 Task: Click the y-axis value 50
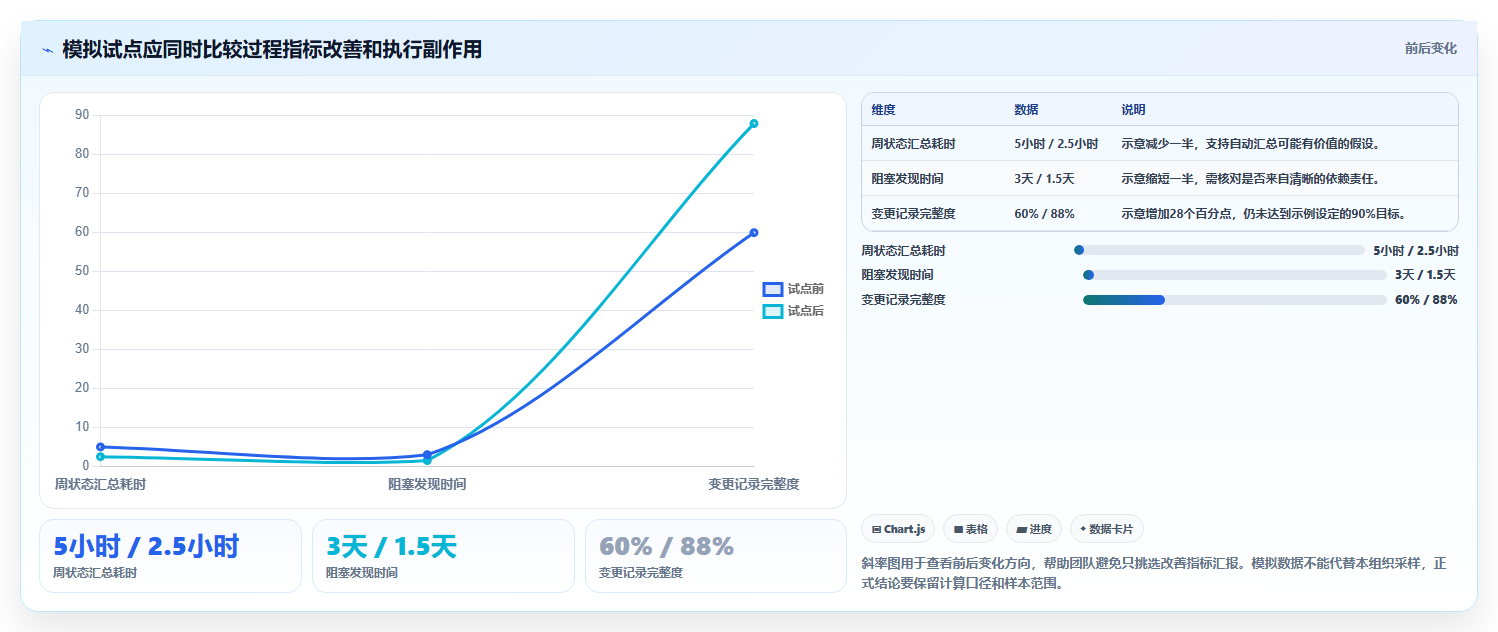pyautogui.click(x=82, y=271)
